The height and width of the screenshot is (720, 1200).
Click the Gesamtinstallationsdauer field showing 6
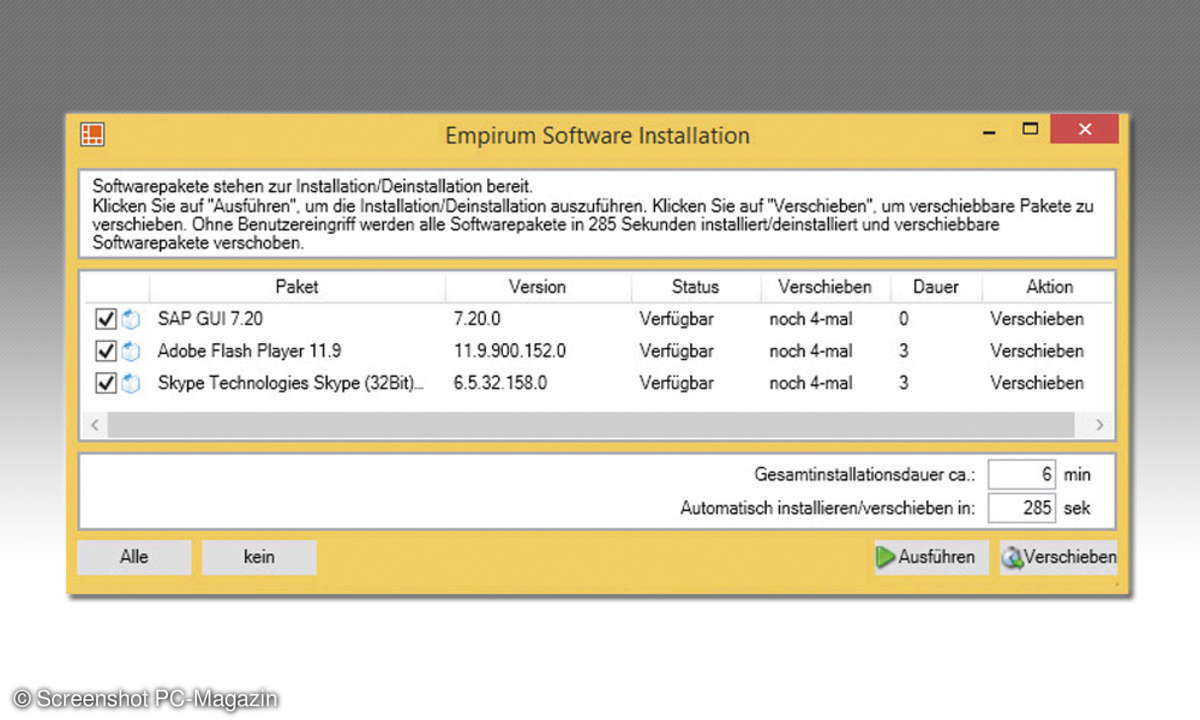point(1022,475)
